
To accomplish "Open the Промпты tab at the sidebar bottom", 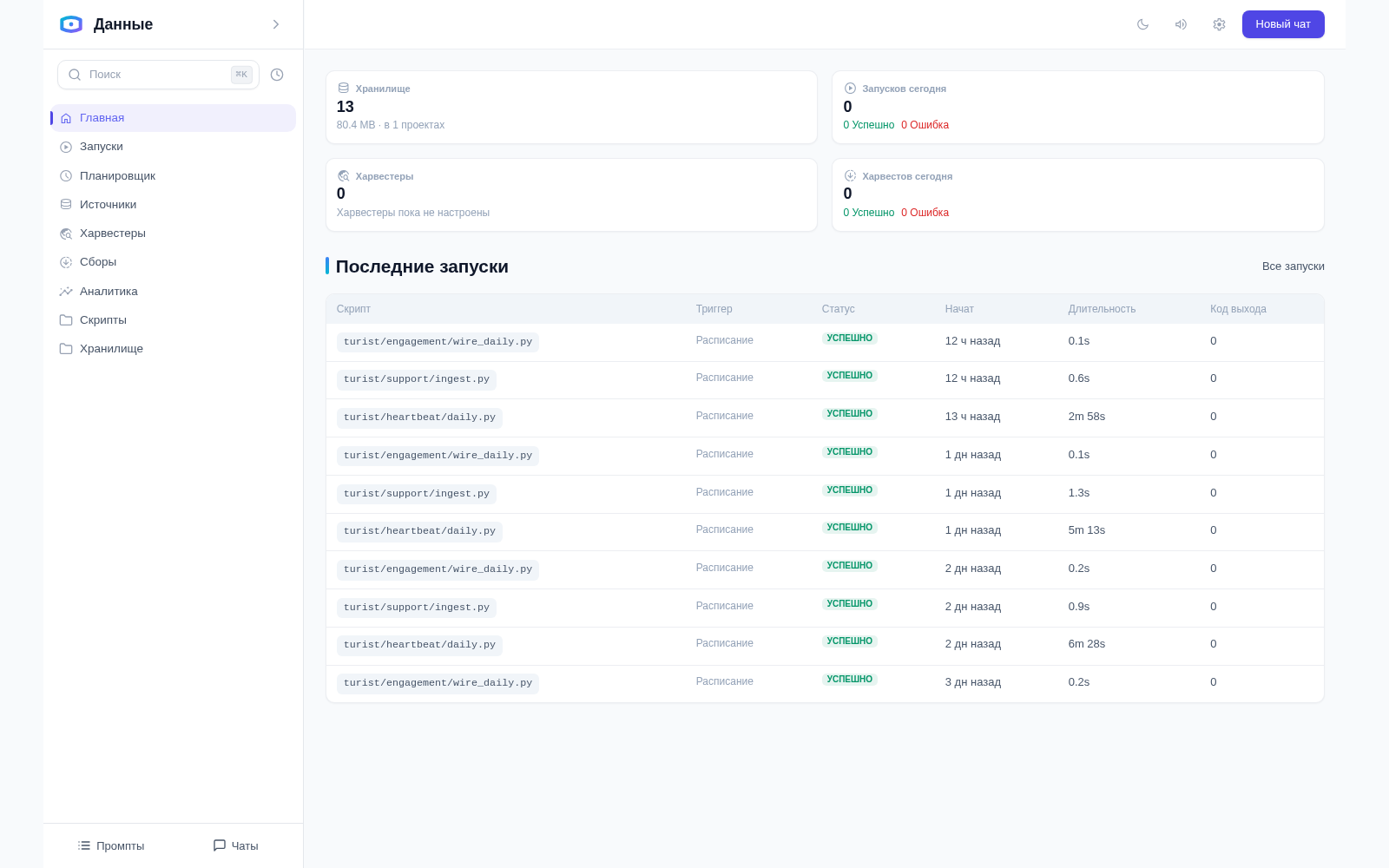I will tap(110, 845).
